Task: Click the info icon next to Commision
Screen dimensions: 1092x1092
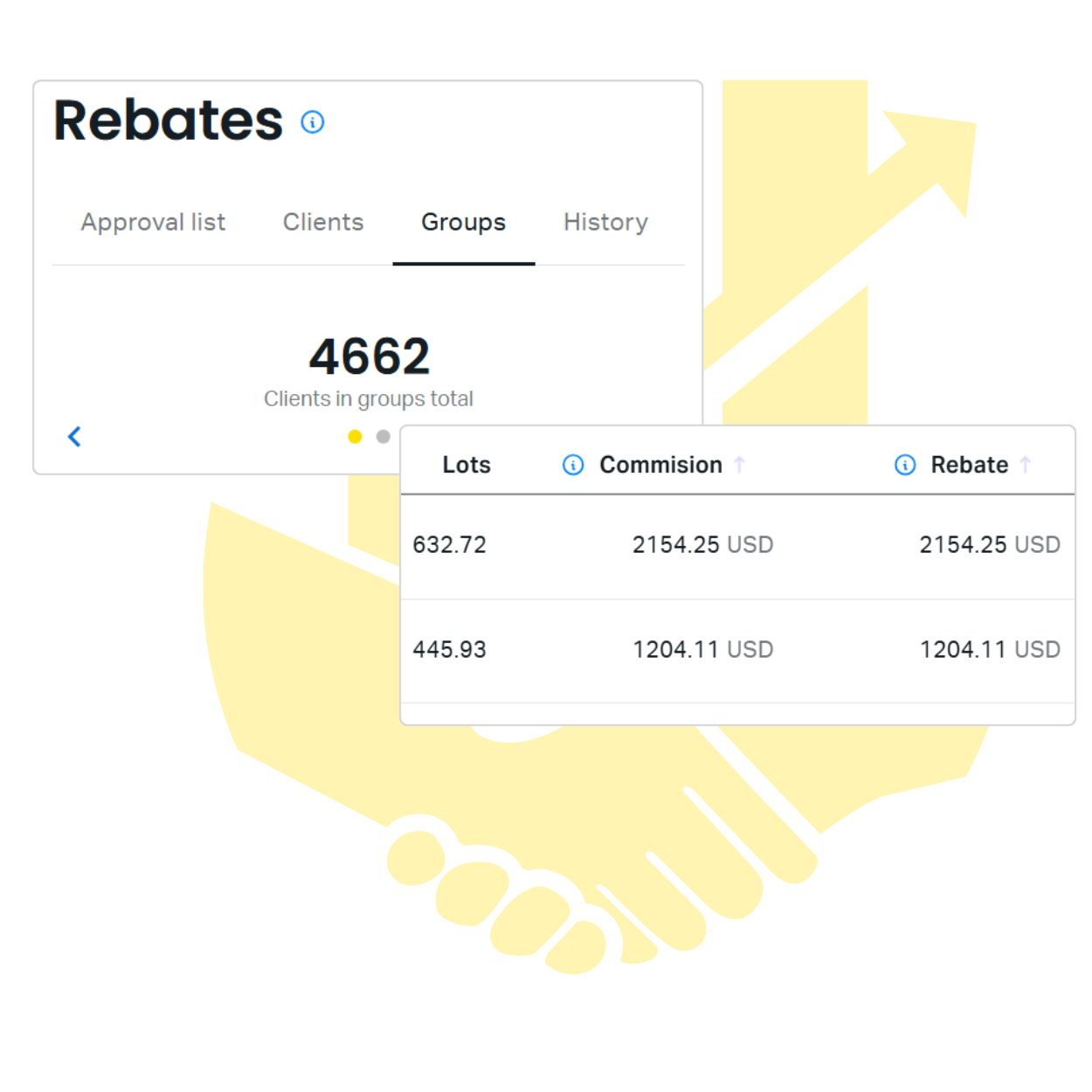Action: (x=573, y=465)
